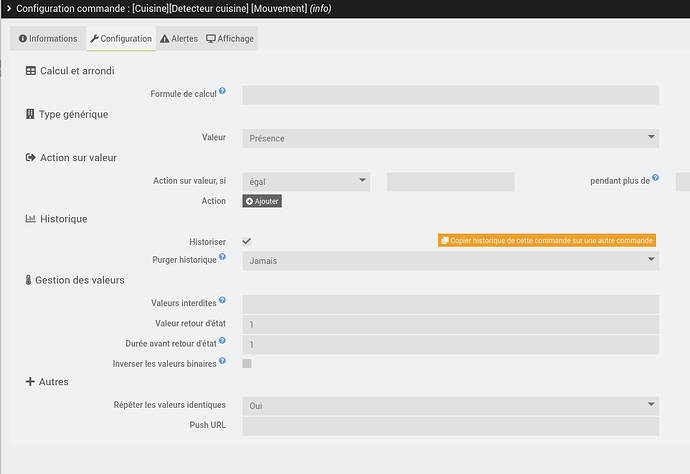Enable Inverser les valeurs binaires checkbox
Screen dimensions: 690x474
point(247,364)
